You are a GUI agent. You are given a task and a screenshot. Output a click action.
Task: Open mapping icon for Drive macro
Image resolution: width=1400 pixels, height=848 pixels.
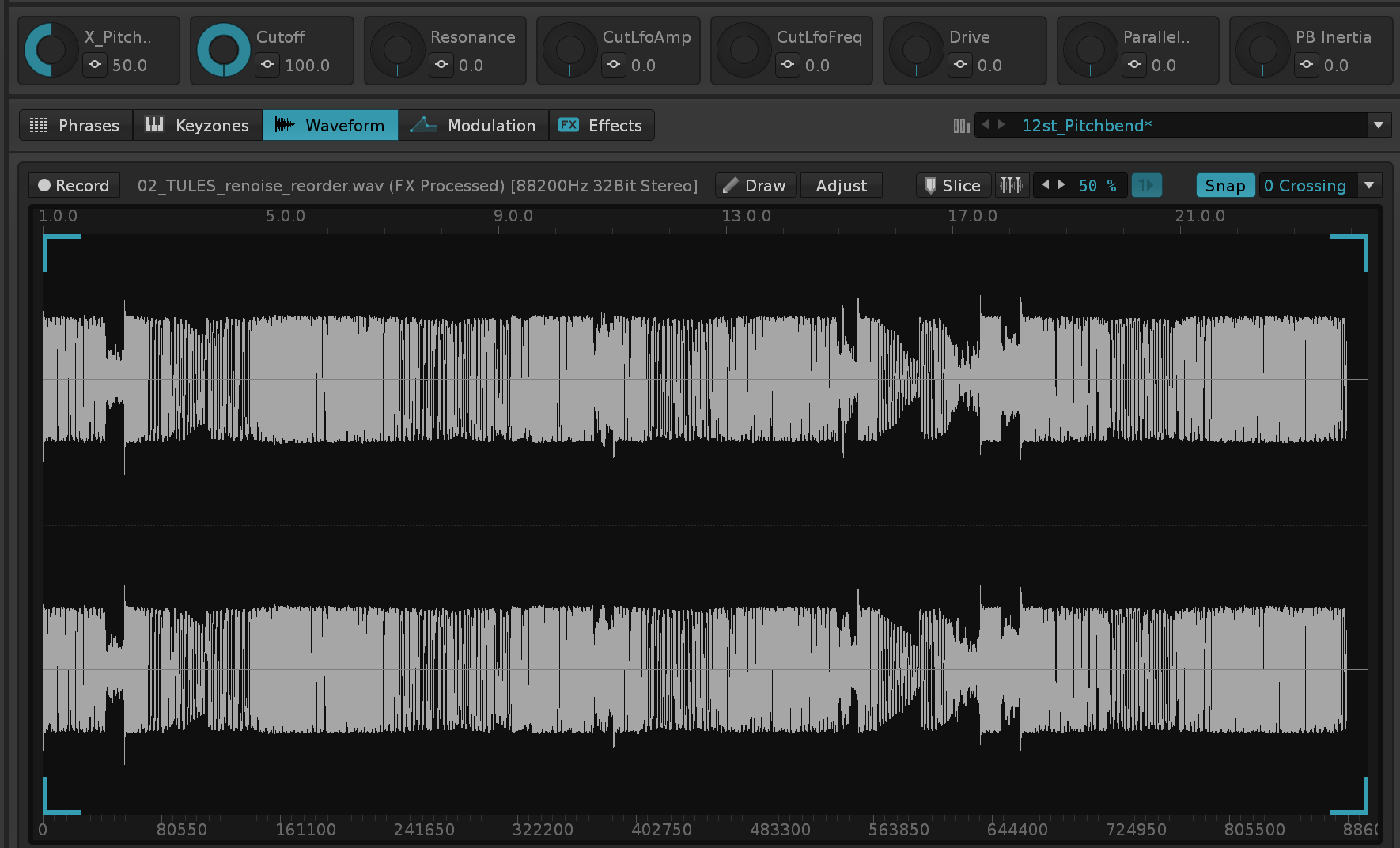click(x=960, y=65)
